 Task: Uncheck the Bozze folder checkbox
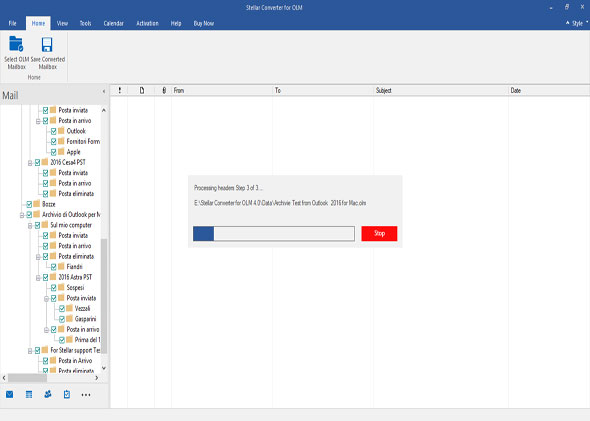[x=29, y=204]
